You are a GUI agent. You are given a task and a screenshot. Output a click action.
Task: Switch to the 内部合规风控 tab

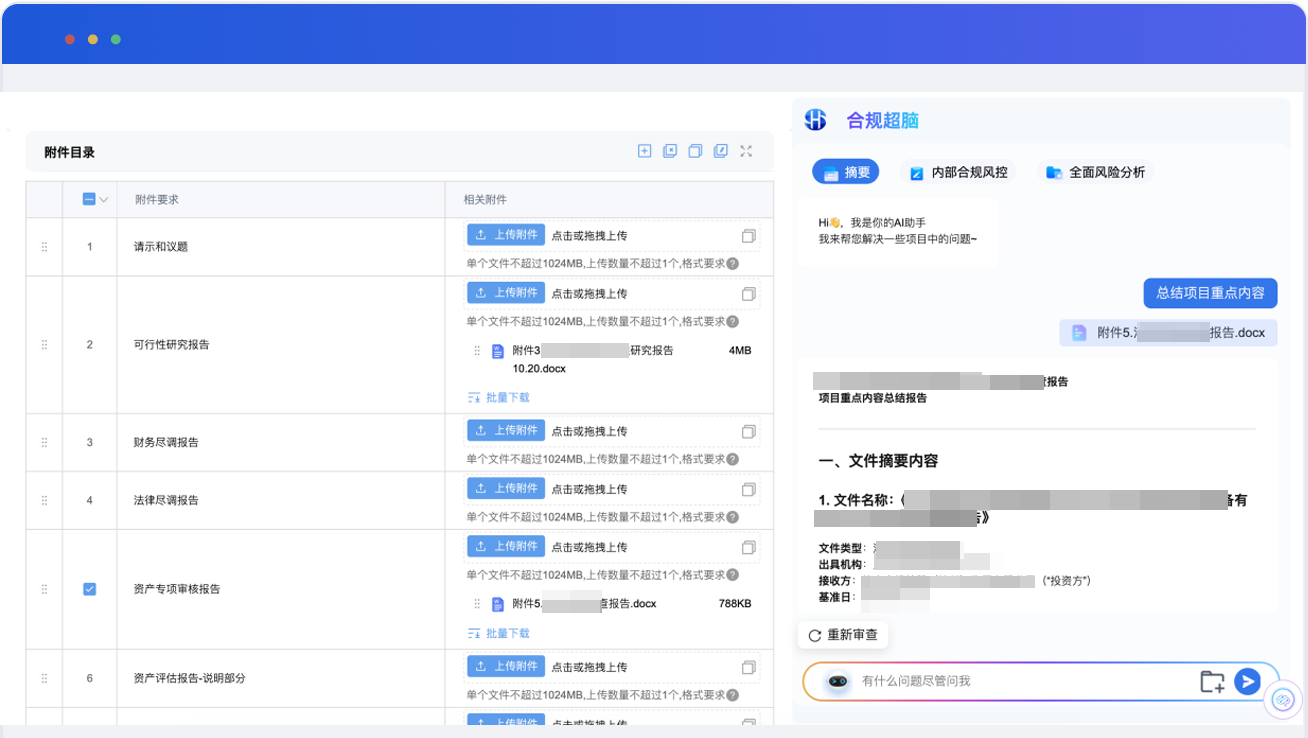click(x=959, y=172)
